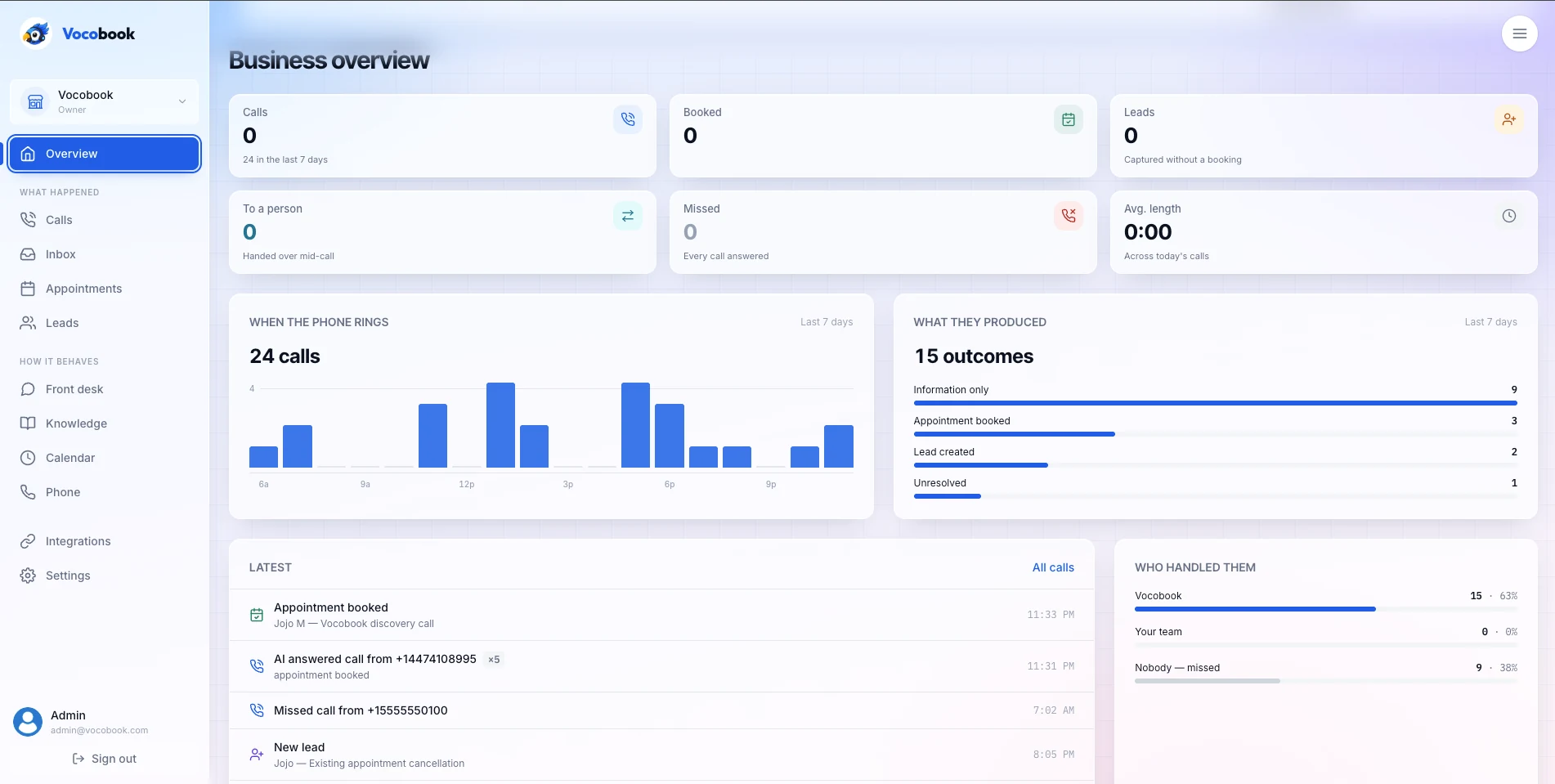Image resolution: width=1555 pixels, height=784 pixels.
Task: Open Calls in the sidebar
Action: click(104, 220)
